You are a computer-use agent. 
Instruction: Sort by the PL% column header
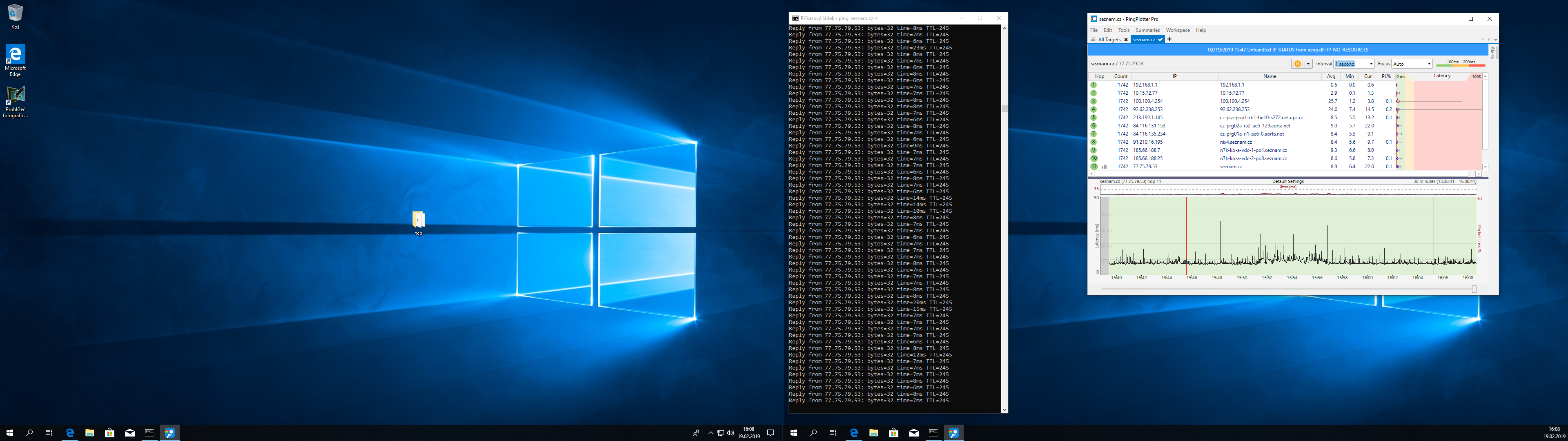tap(1386, 76)
